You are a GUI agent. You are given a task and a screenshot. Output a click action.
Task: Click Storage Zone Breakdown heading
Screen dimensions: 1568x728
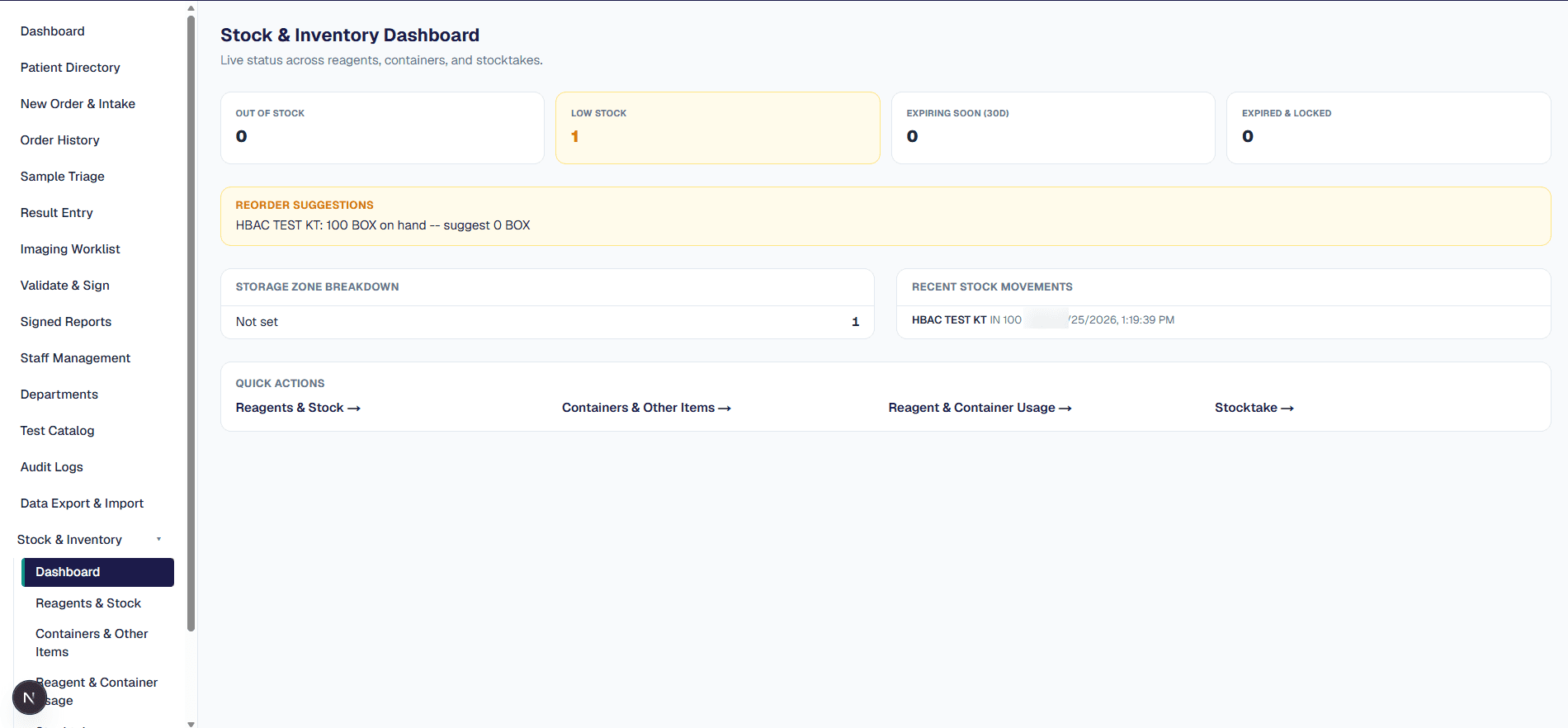[317, 286]
